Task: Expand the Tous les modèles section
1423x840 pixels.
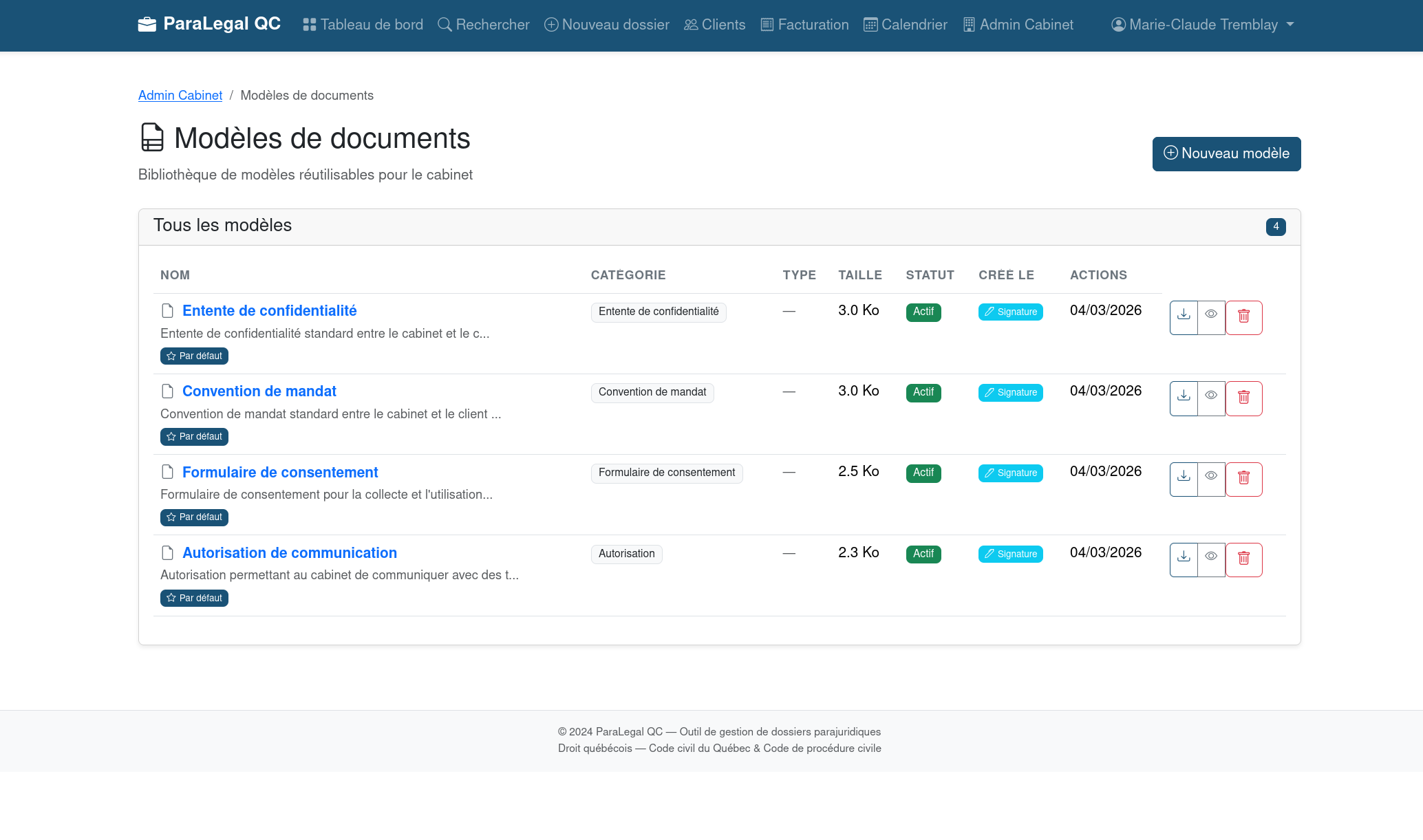Action: click(x=223, y=226)
